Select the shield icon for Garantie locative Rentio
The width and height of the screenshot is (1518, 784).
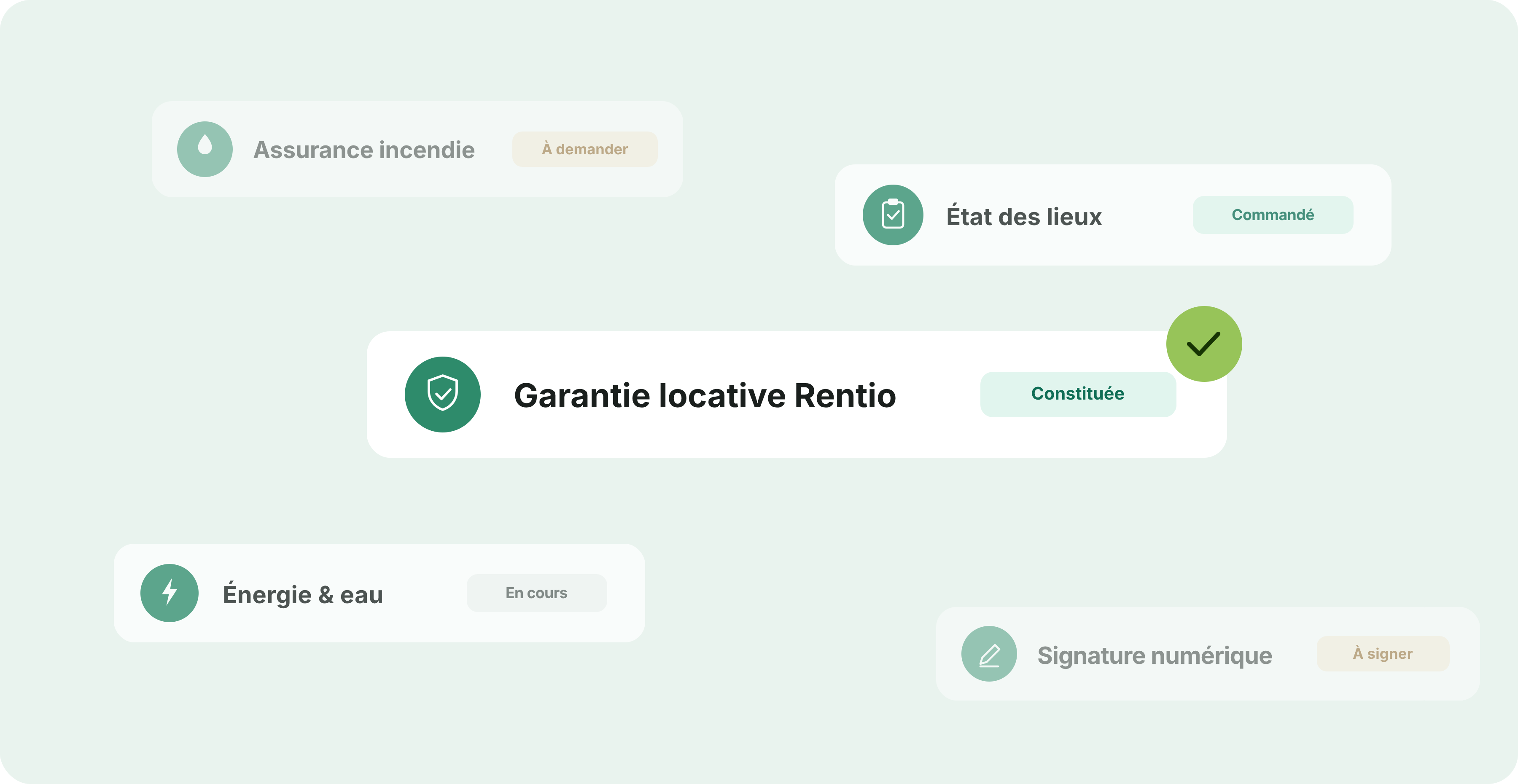coord(443,394)
